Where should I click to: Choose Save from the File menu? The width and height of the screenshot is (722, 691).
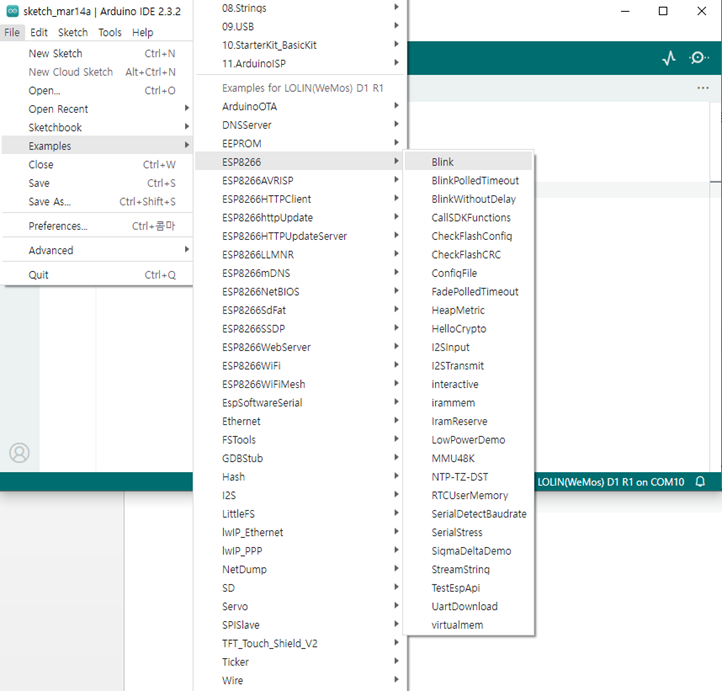97,183
